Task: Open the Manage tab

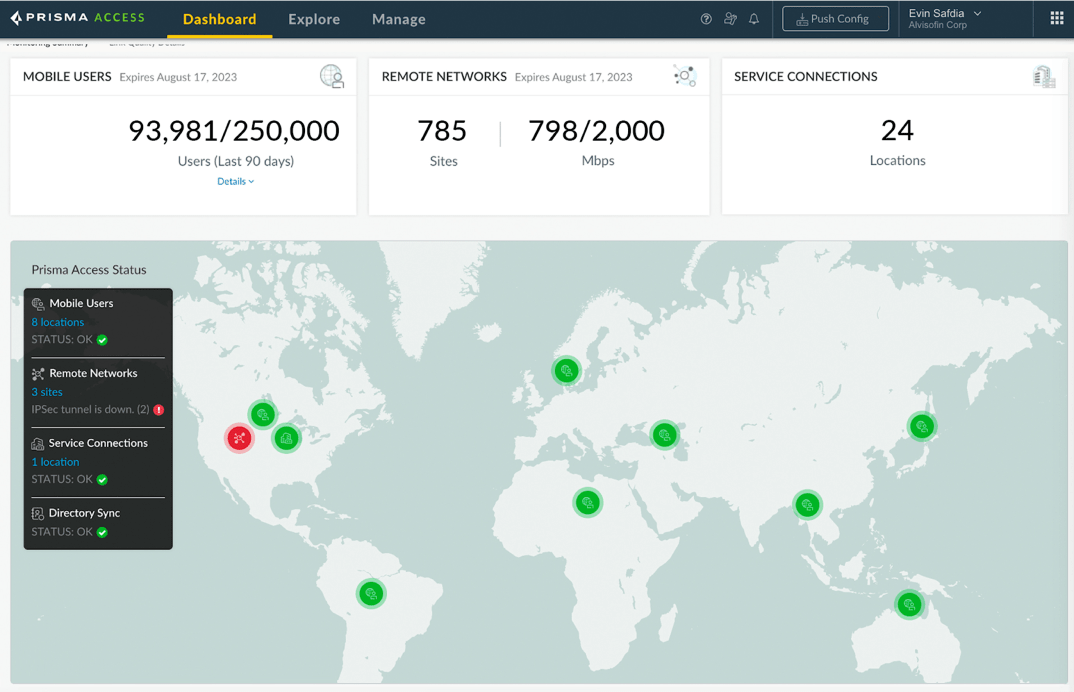Action: 398,19
